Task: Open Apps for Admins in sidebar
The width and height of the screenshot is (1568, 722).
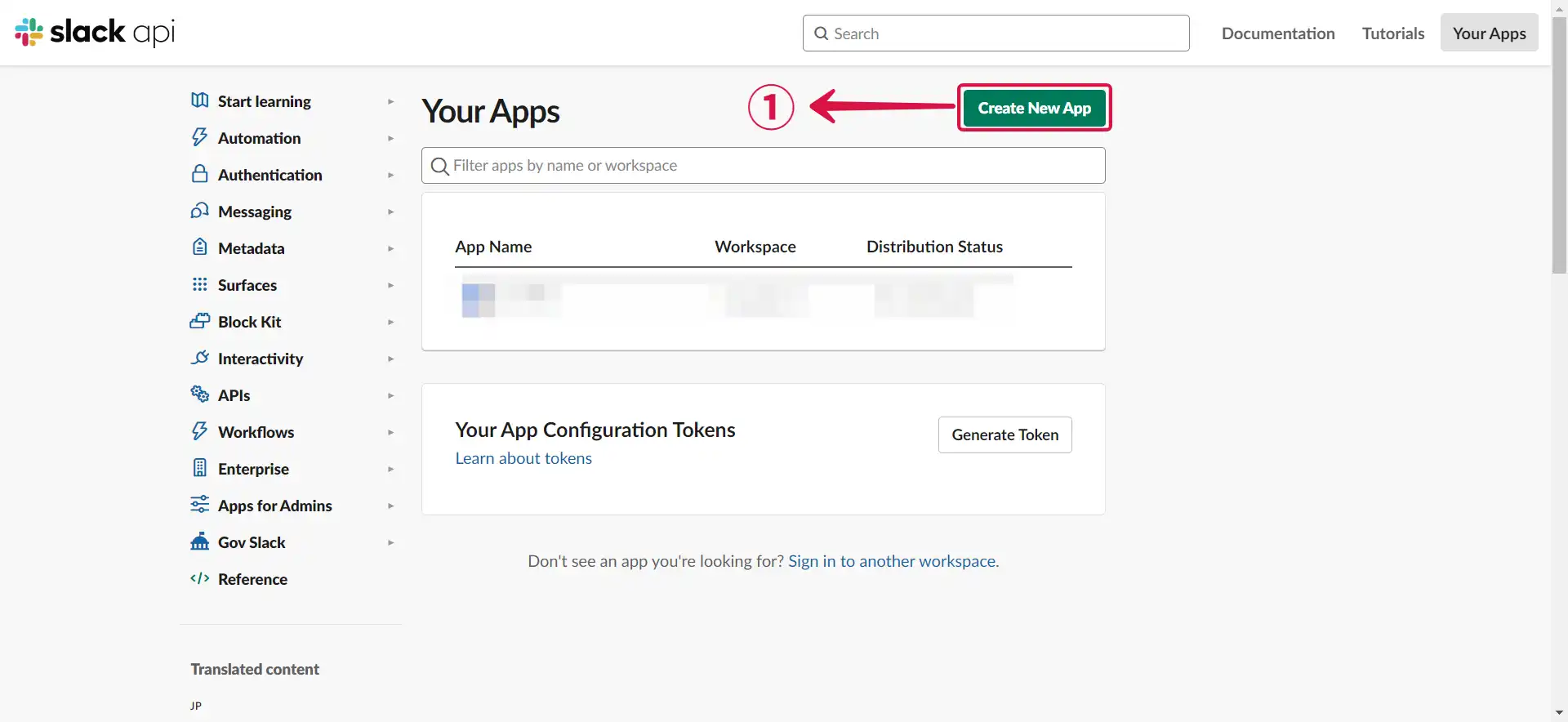Action: [274, 506]
